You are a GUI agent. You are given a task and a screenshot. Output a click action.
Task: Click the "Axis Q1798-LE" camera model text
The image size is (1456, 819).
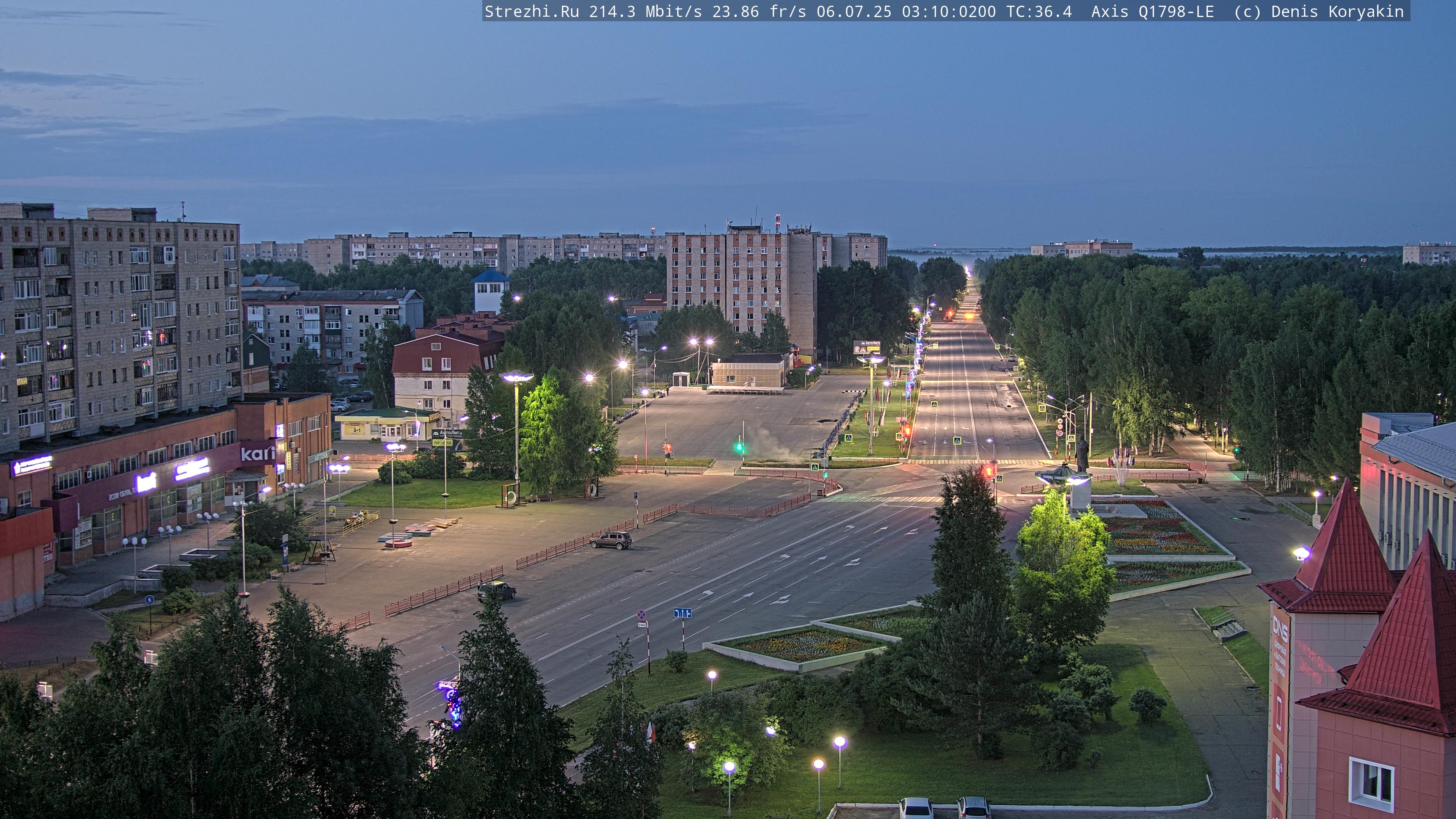pos(1153,11)
